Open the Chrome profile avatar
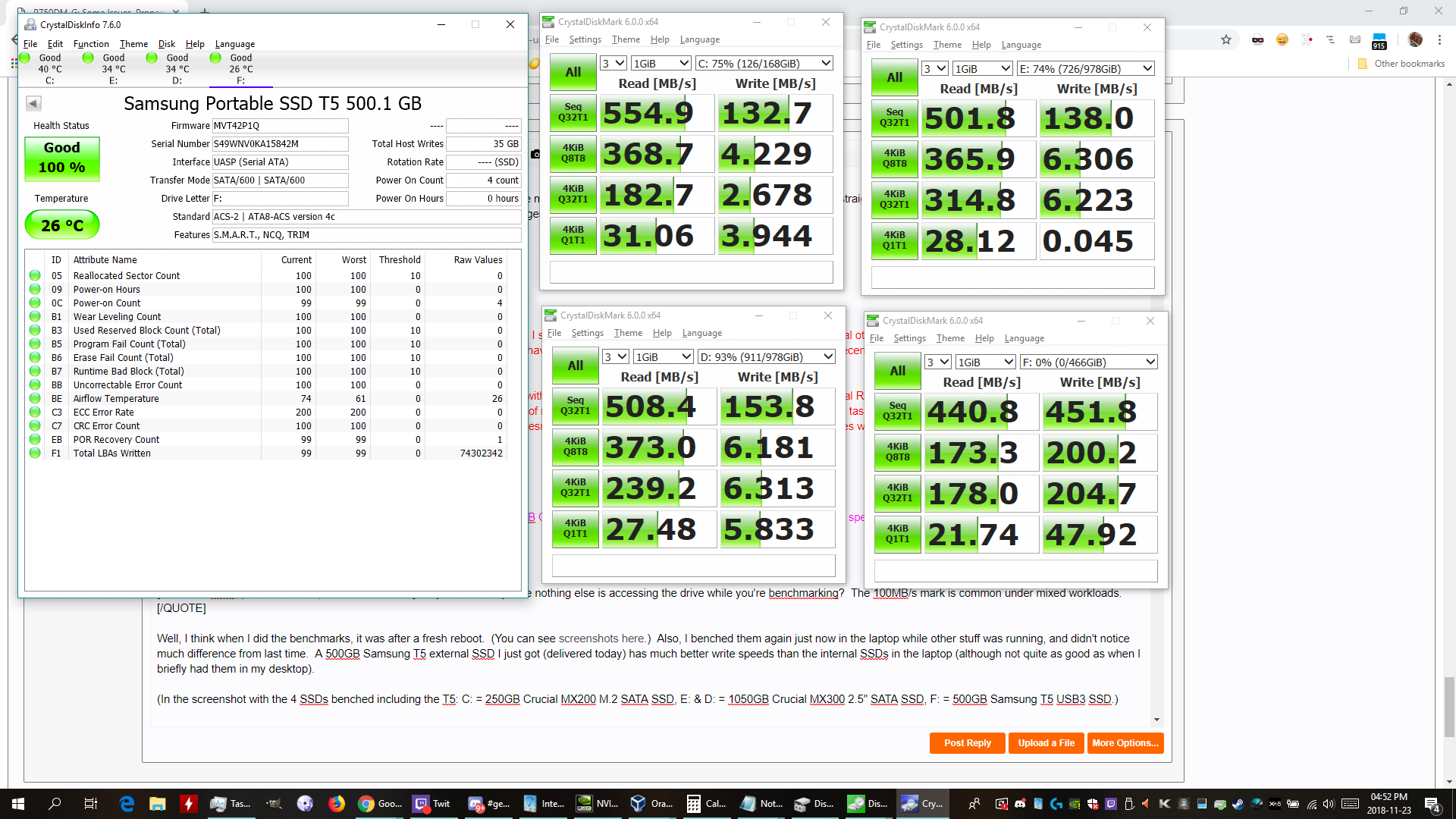This screenshot has width=1456, height=819. [1415, 39]
